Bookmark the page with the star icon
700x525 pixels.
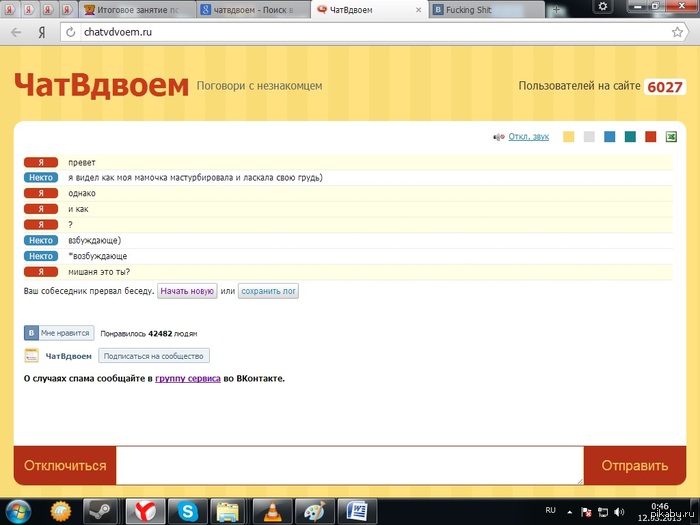click(677, 32)
